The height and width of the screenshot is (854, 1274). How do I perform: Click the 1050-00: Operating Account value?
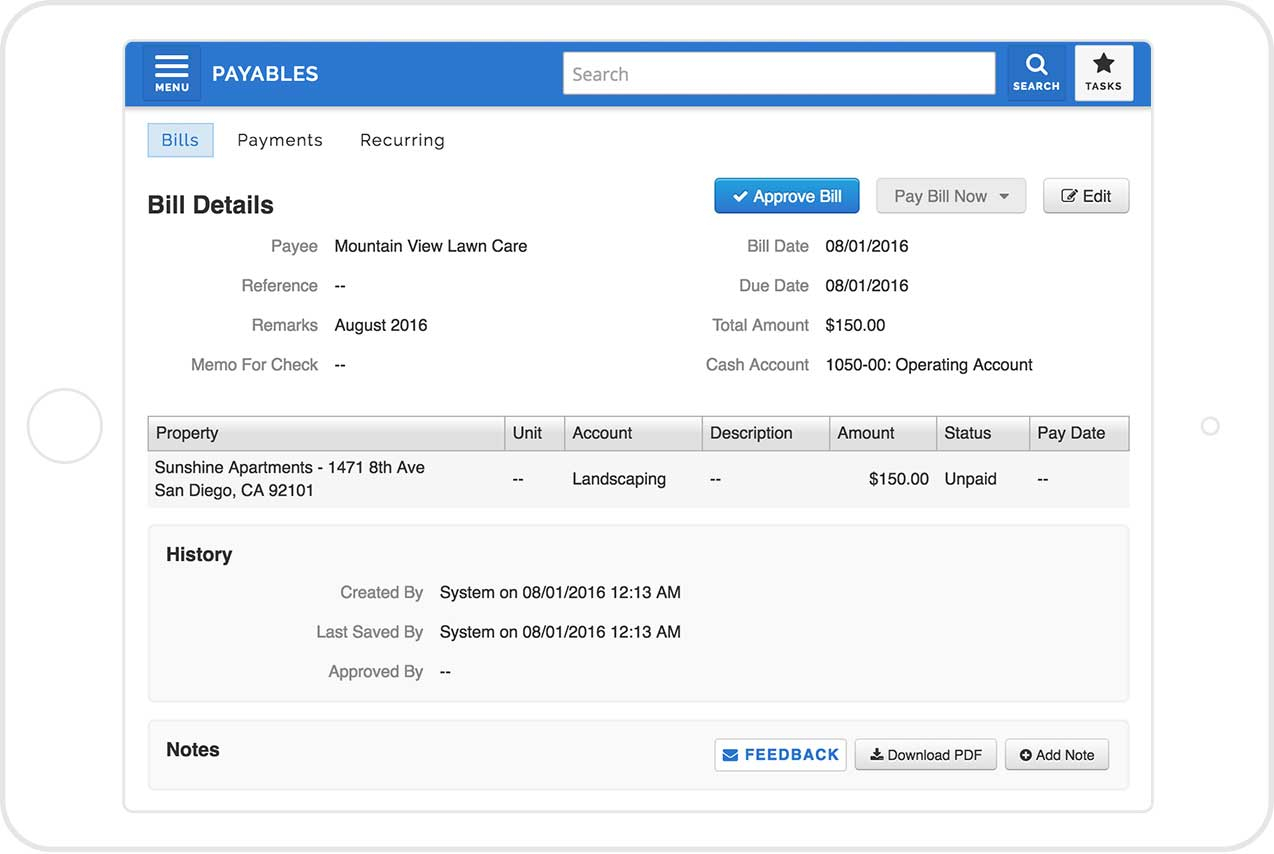pos(929,365)
